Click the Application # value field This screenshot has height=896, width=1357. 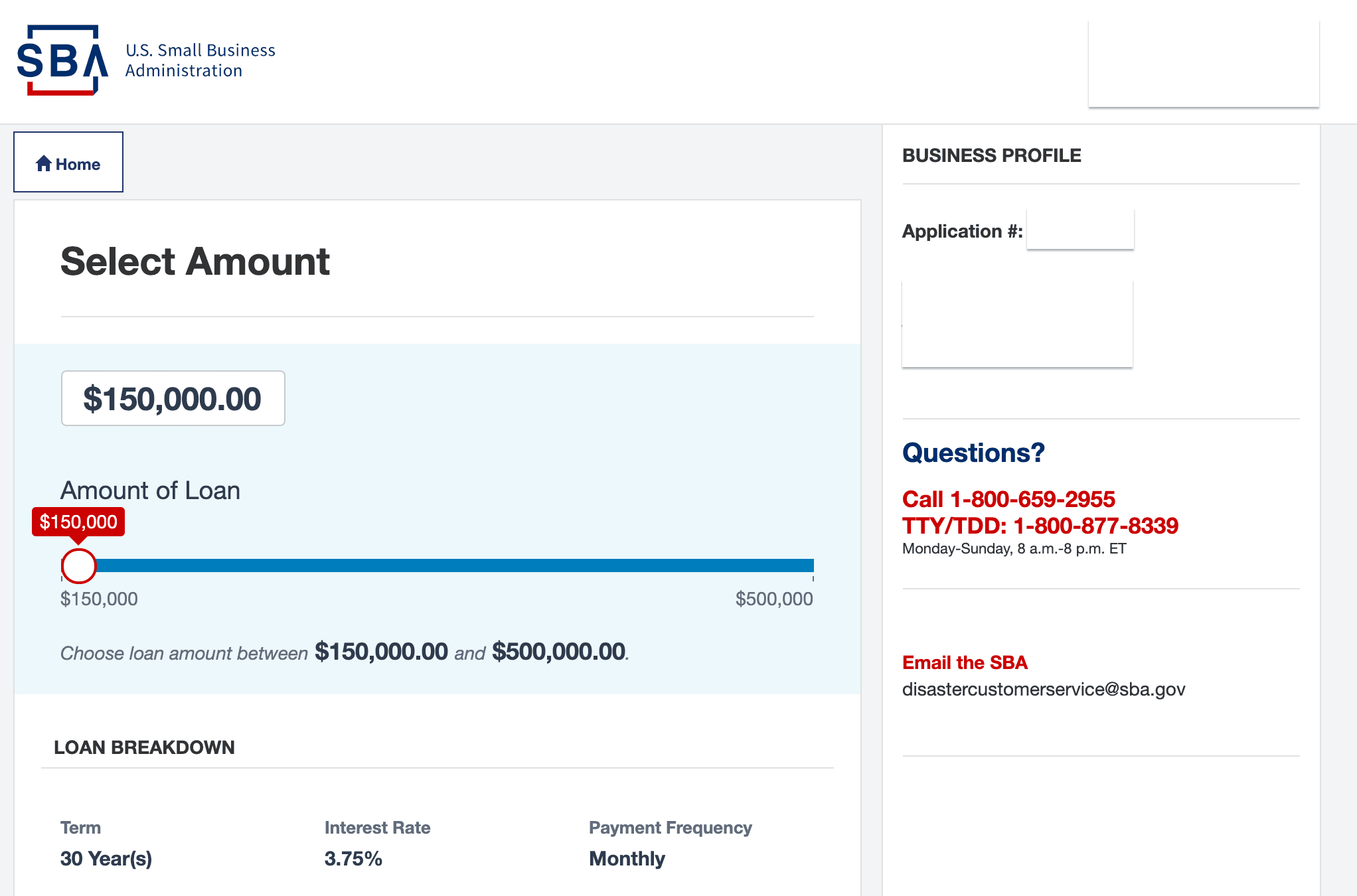point(1079,228)
